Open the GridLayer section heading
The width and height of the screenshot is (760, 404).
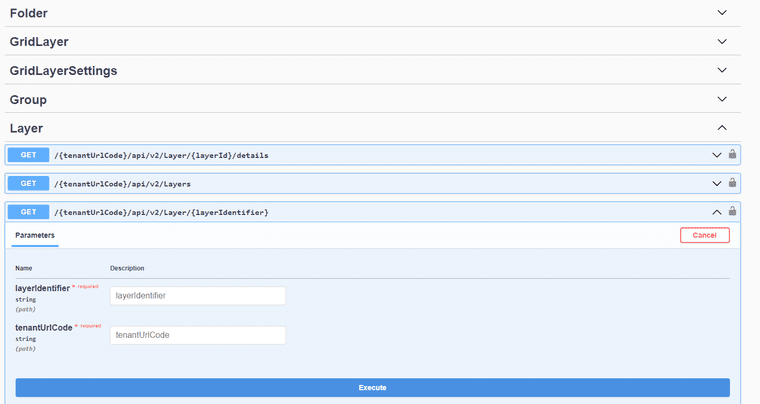tap(39, 42)
